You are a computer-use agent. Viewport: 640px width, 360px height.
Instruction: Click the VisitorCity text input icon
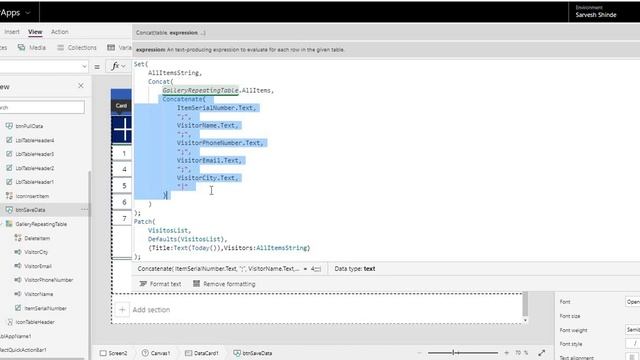coord(18,252)
